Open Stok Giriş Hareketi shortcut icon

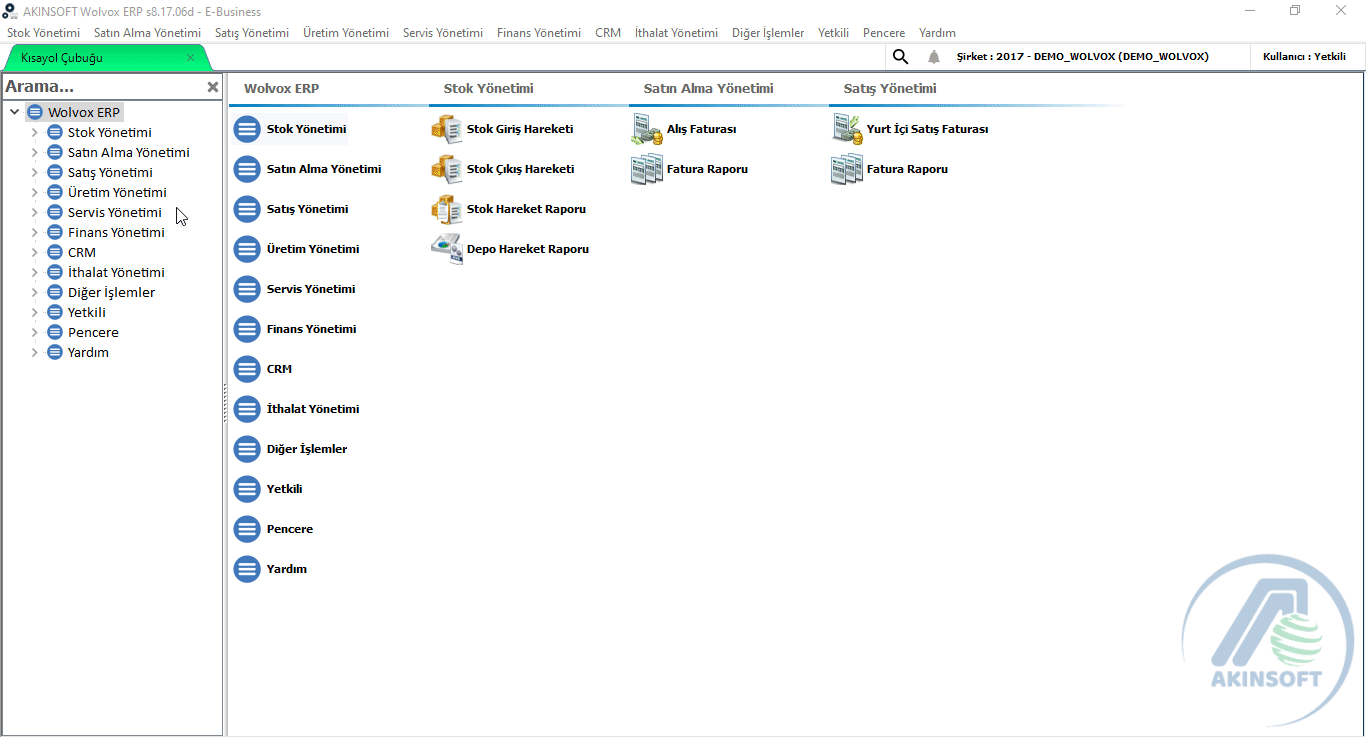[446, 129]
